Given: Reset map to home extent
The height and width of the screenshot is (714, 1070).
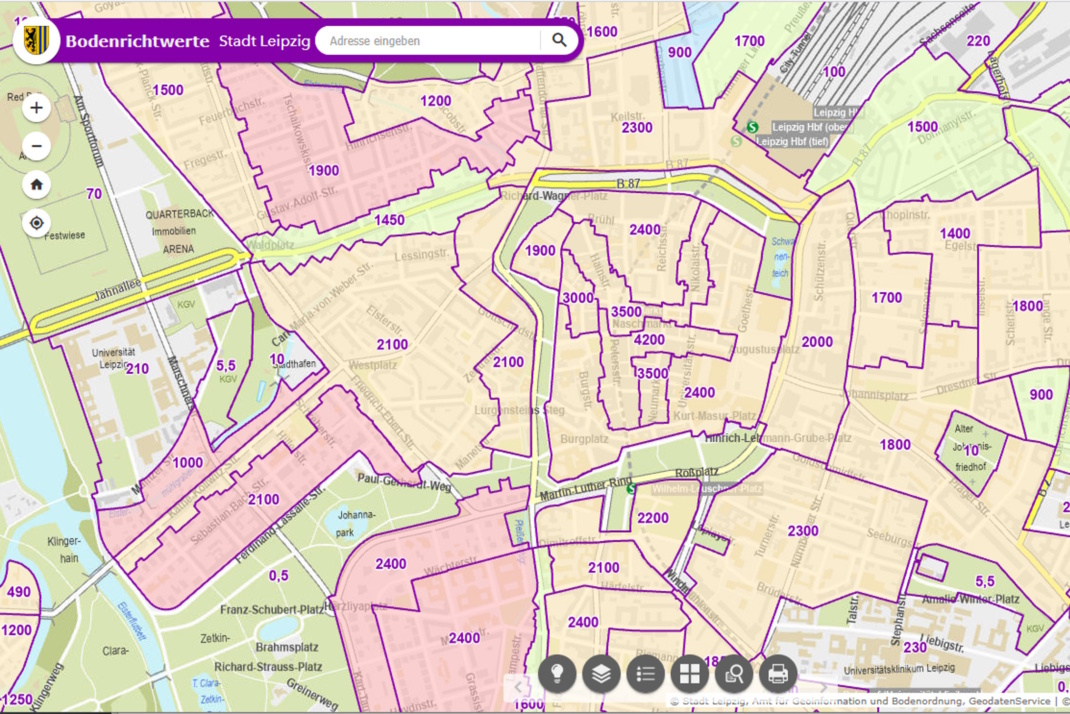Looking at the screenshot, I should tap(37, 184).
